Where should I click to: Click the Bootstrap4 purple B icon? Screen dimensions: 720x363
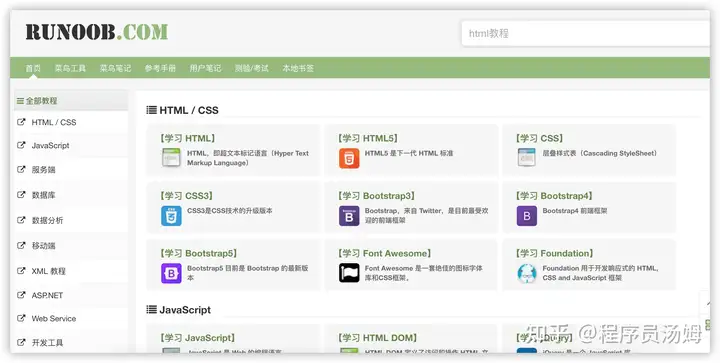click(x=527, y=216)
